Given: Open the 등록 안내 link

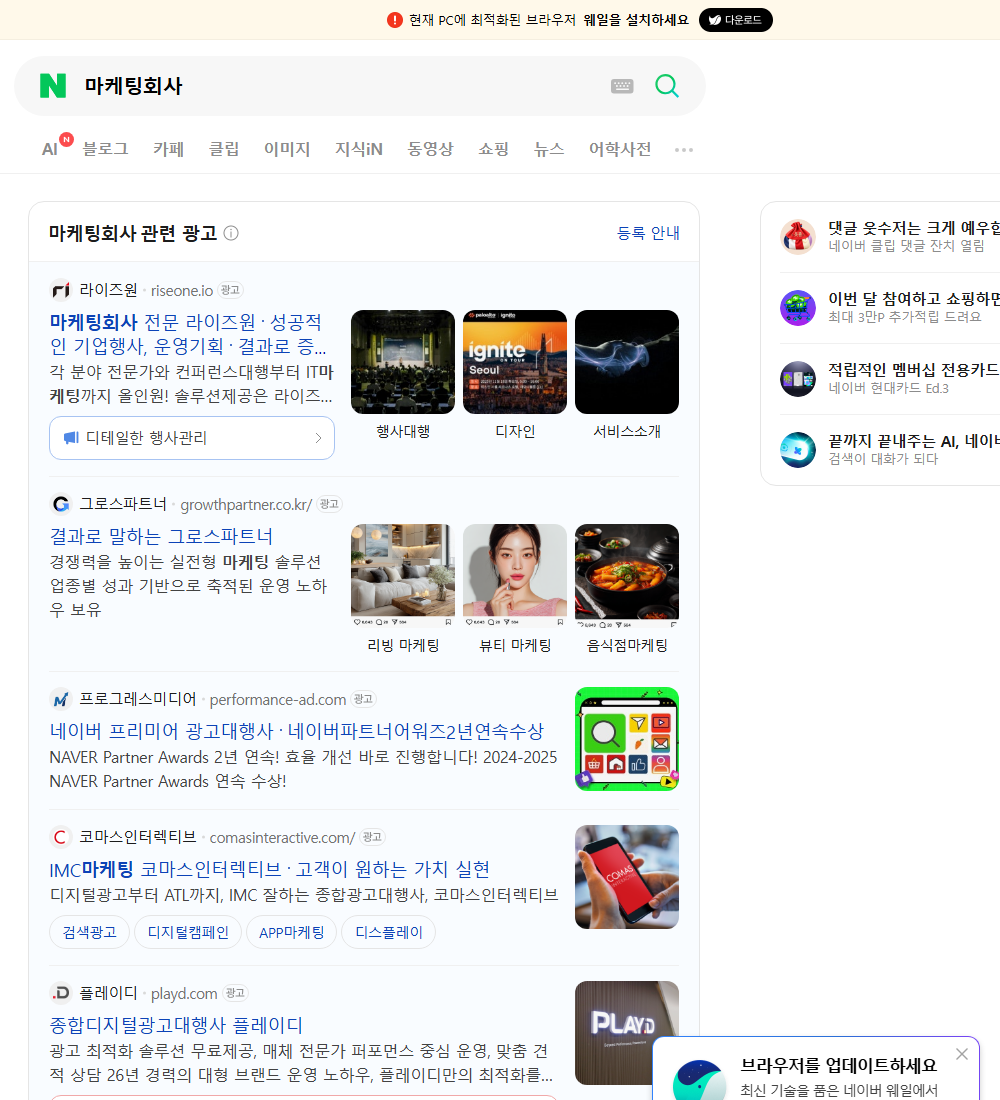Looking at the screenshot, I should pyautogui.click(x=648, y=233).
